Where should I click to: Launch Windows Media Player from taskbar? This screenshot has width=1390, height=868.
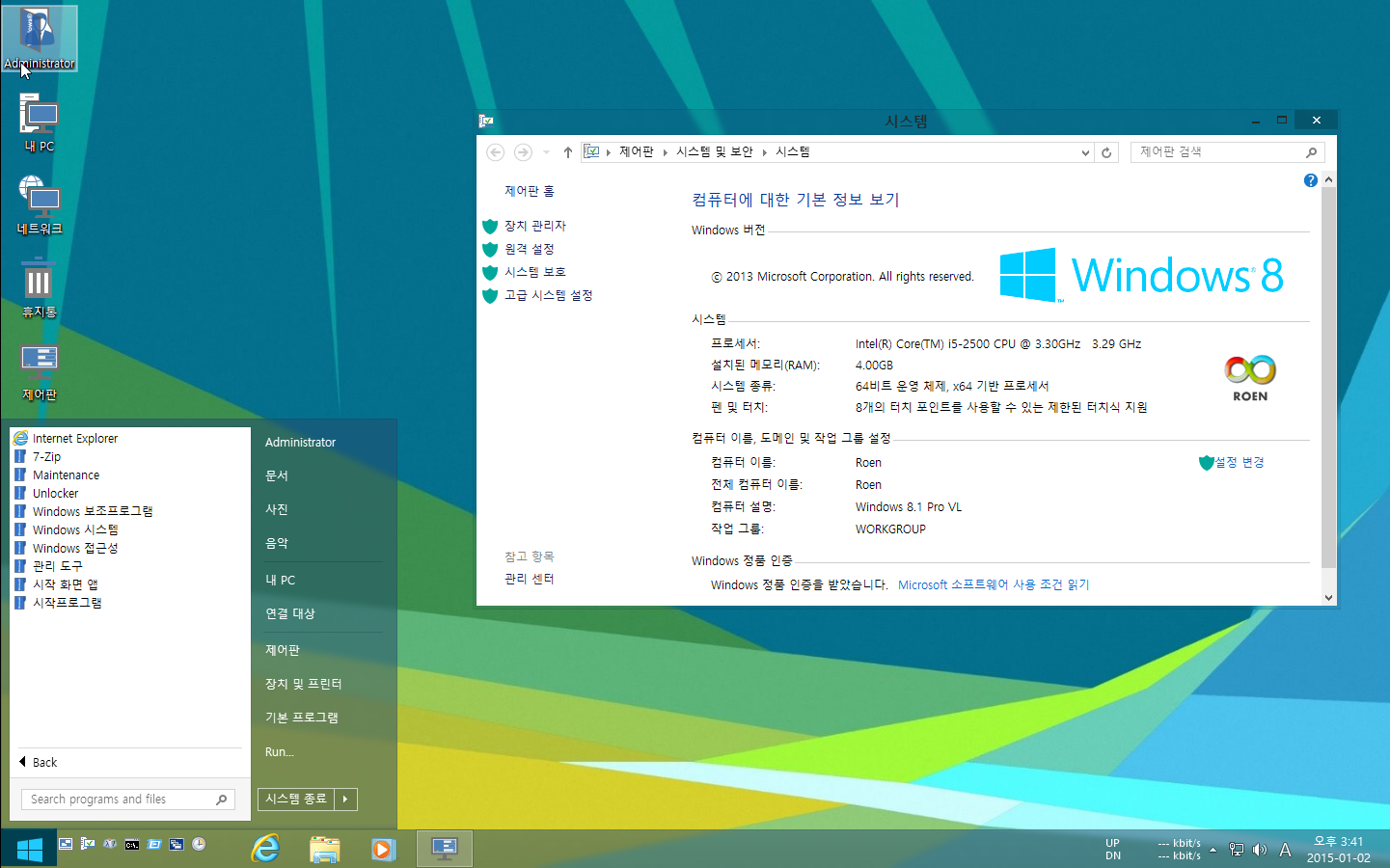point(384,849)
